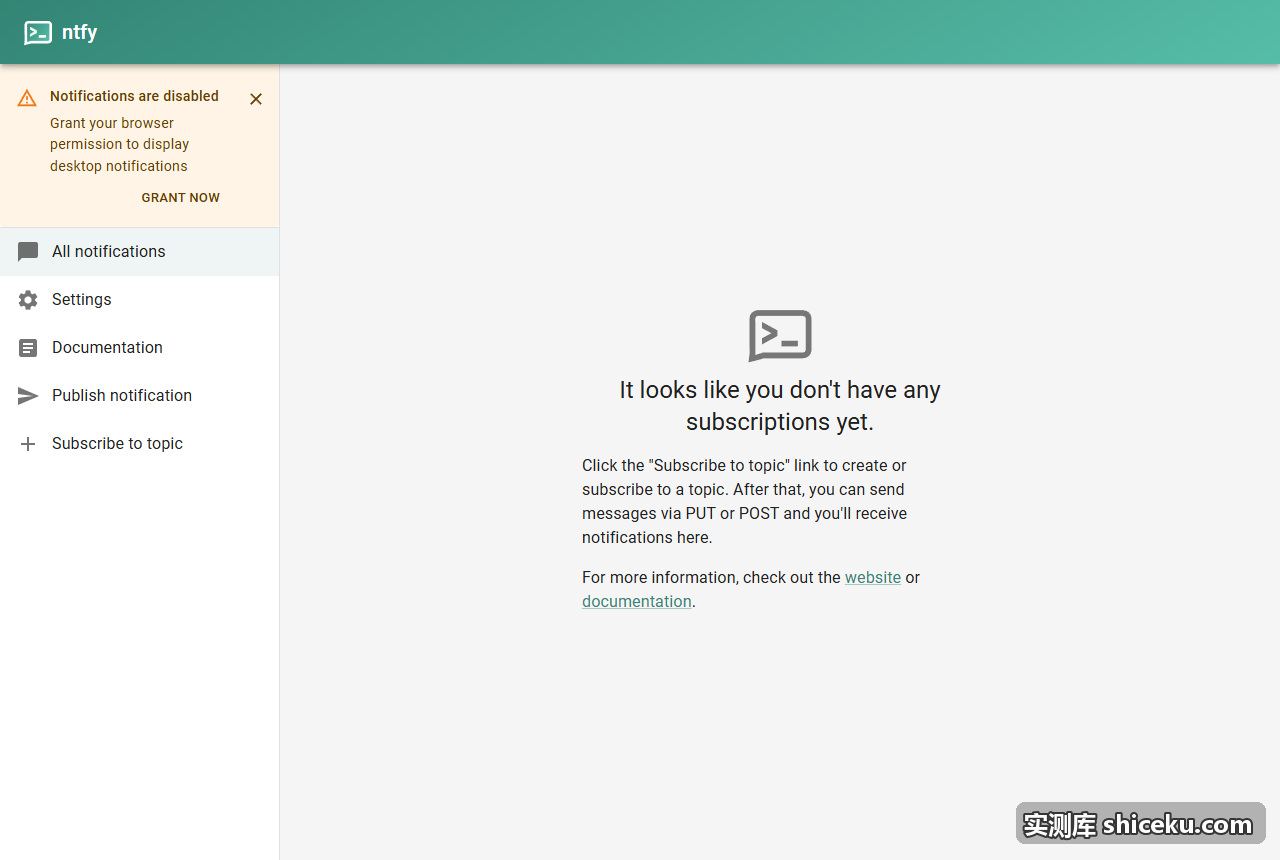Image resolution: width=1280 pixels, height=860 pixels.
Task: Open the Settings label in sidebar
Action: (x=82, y=300)
